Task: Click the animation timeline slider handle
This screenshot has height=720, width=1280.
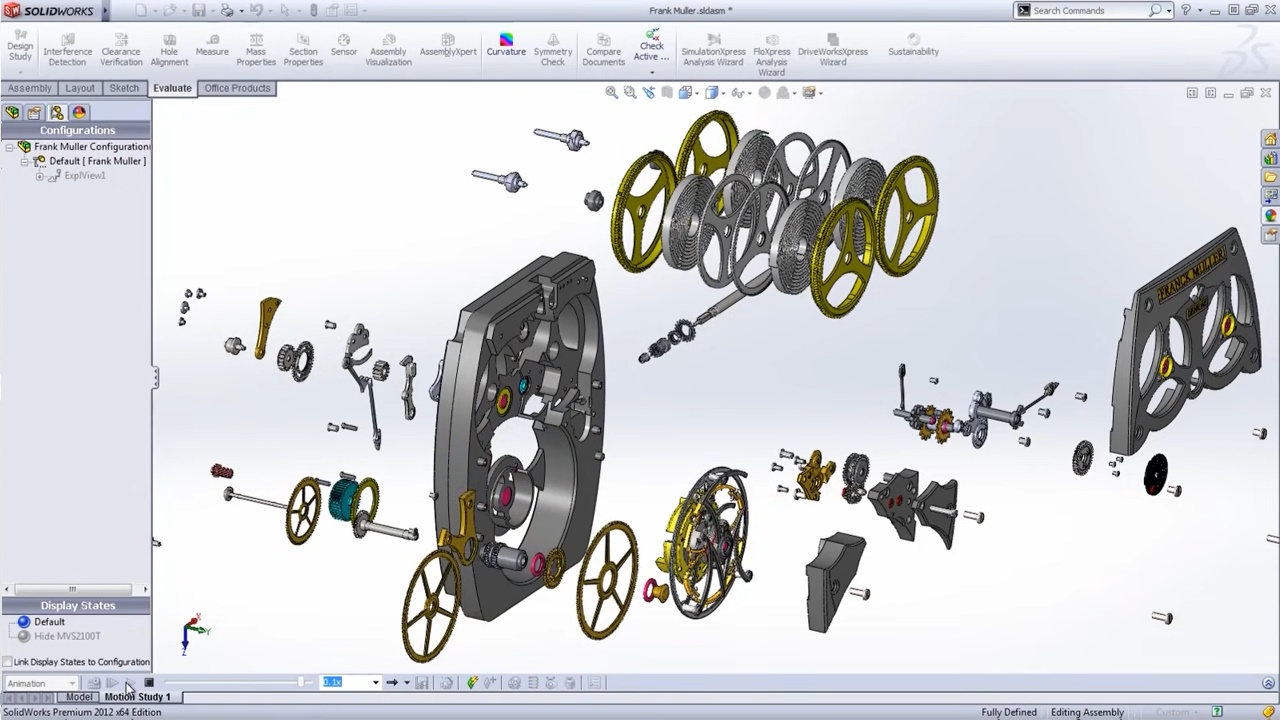Action: [x=302, y=683]
